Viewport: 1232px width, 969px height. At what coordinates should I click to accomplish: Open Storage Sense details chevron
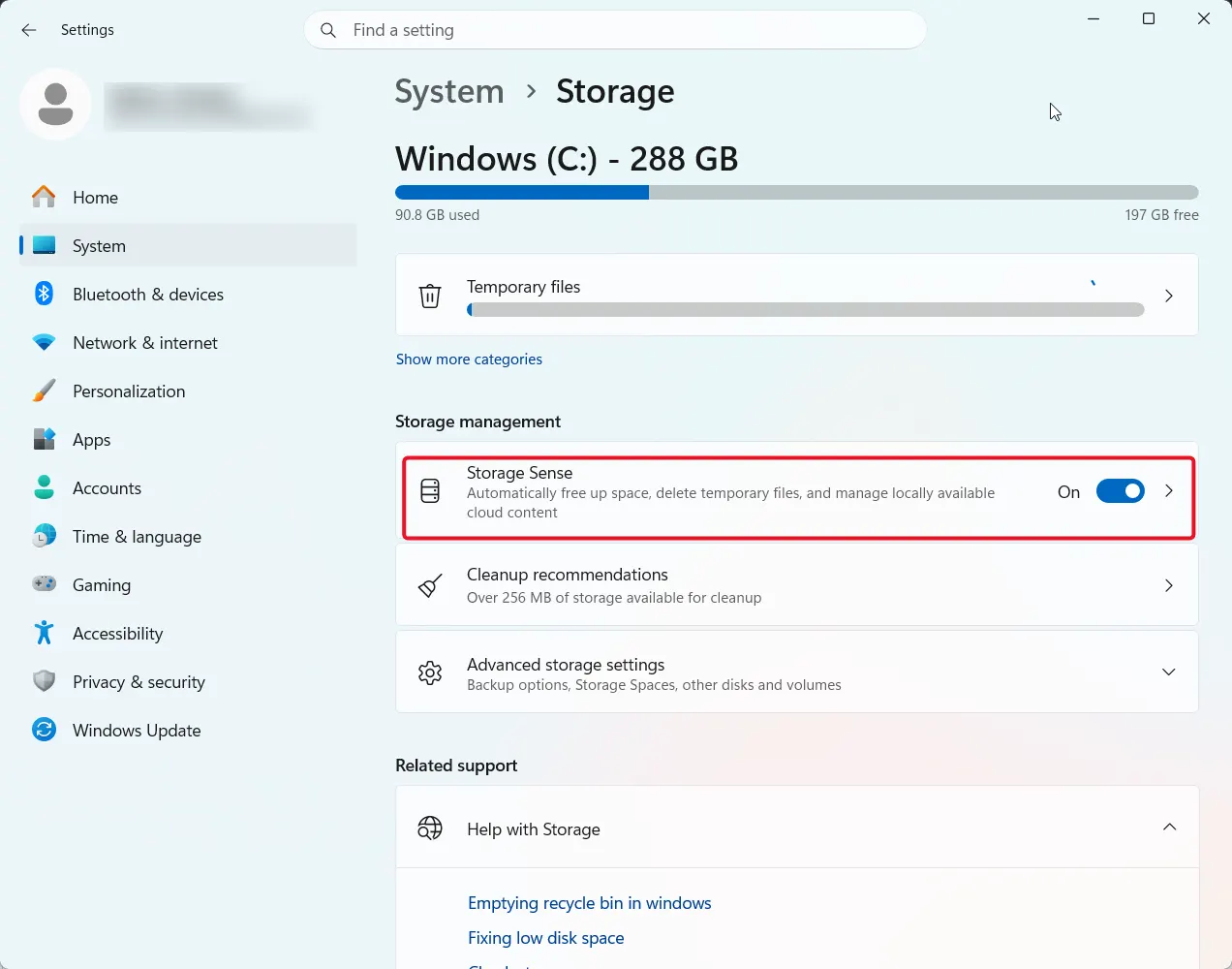(1169, 491)
